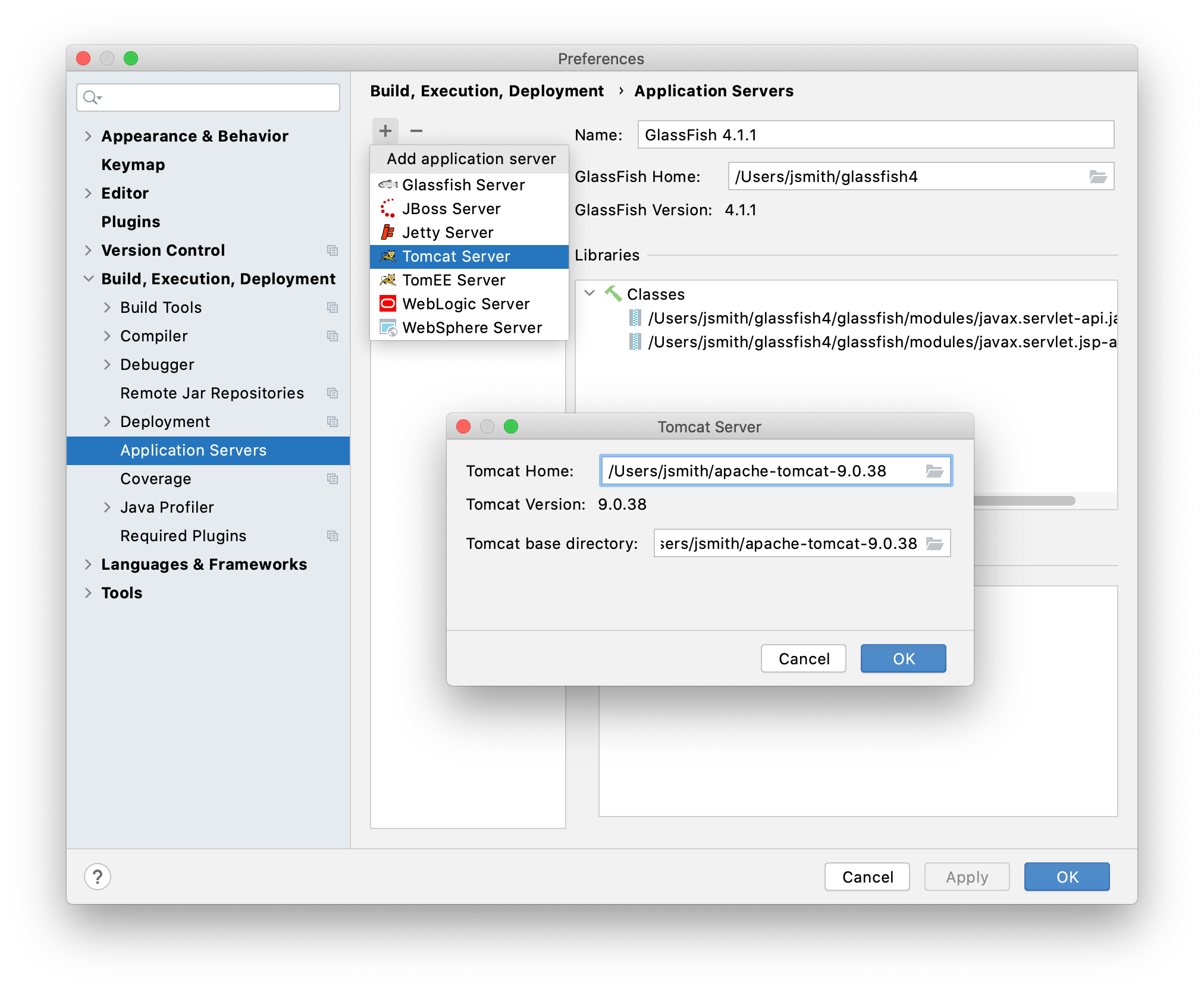Viewport: 1204px width, 992px height.
Task: Click OK to confirm Tomcat Server setup
Action: pos(900,657)
